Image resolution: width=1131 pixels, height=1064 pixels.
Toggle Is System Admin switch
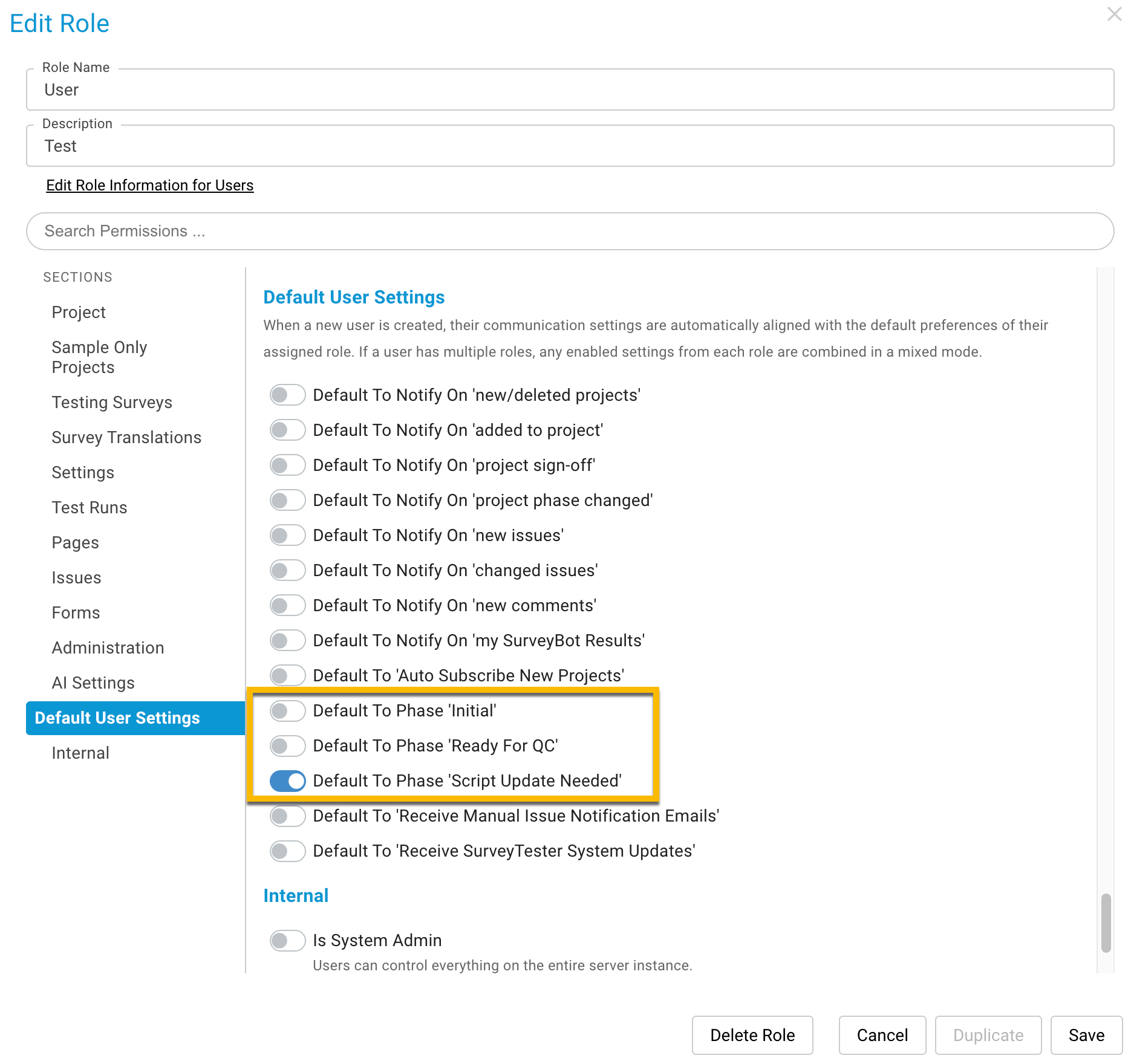(287, 941)
